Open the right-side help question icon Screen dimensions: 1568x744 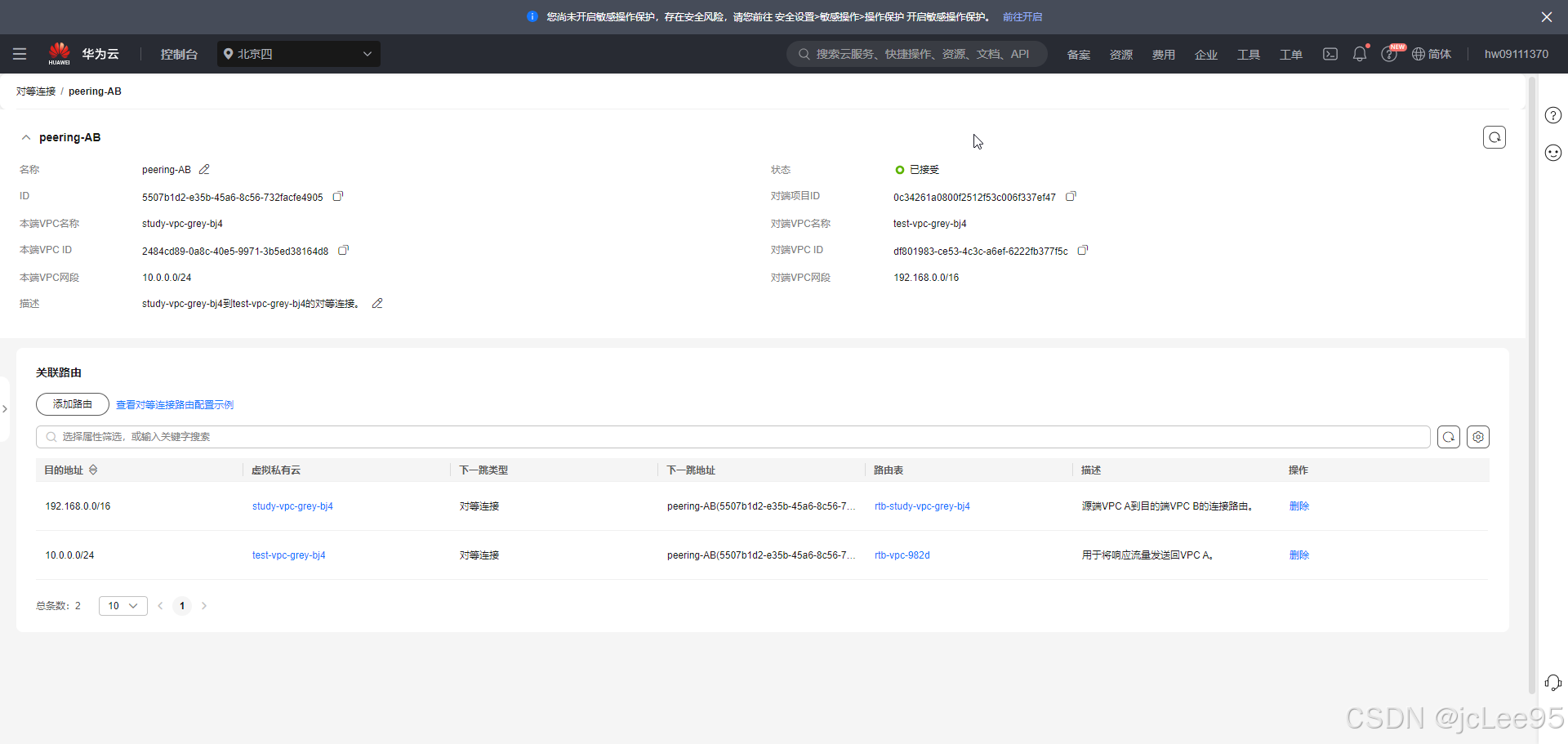pos(1553,115)
